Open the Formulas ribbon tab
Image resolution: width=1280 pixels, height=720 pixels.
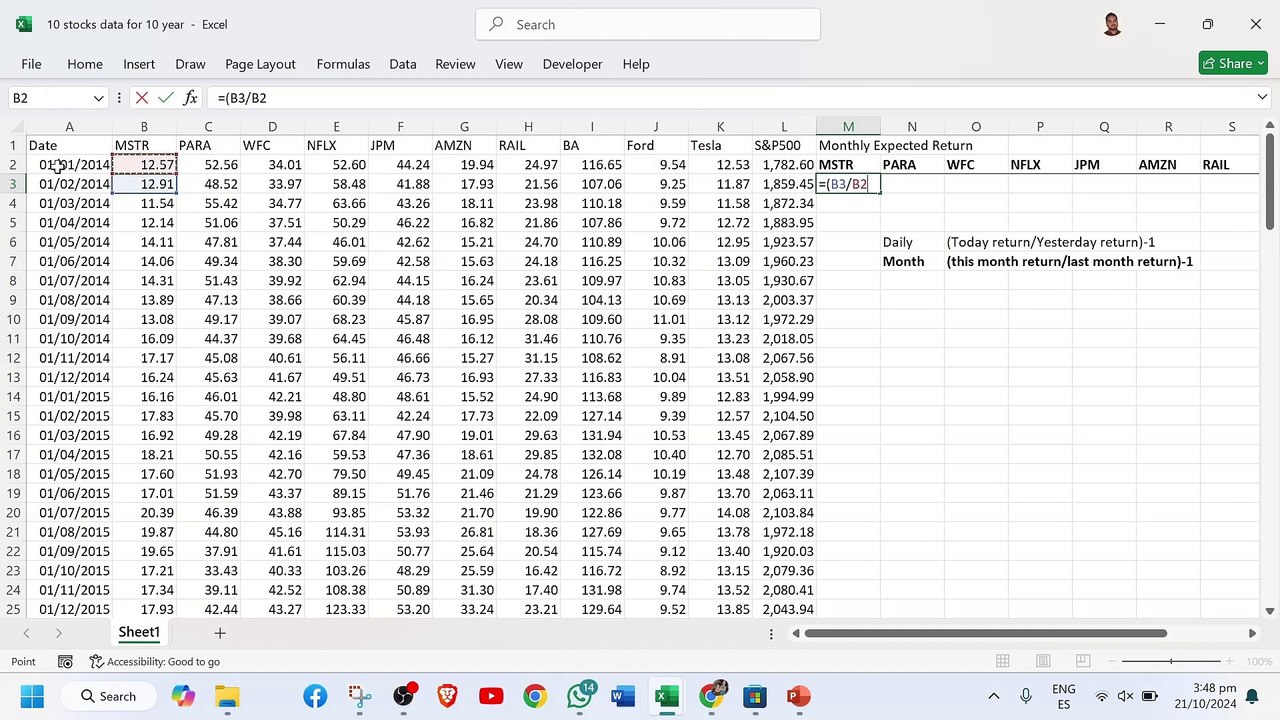(x=343, y=64)
